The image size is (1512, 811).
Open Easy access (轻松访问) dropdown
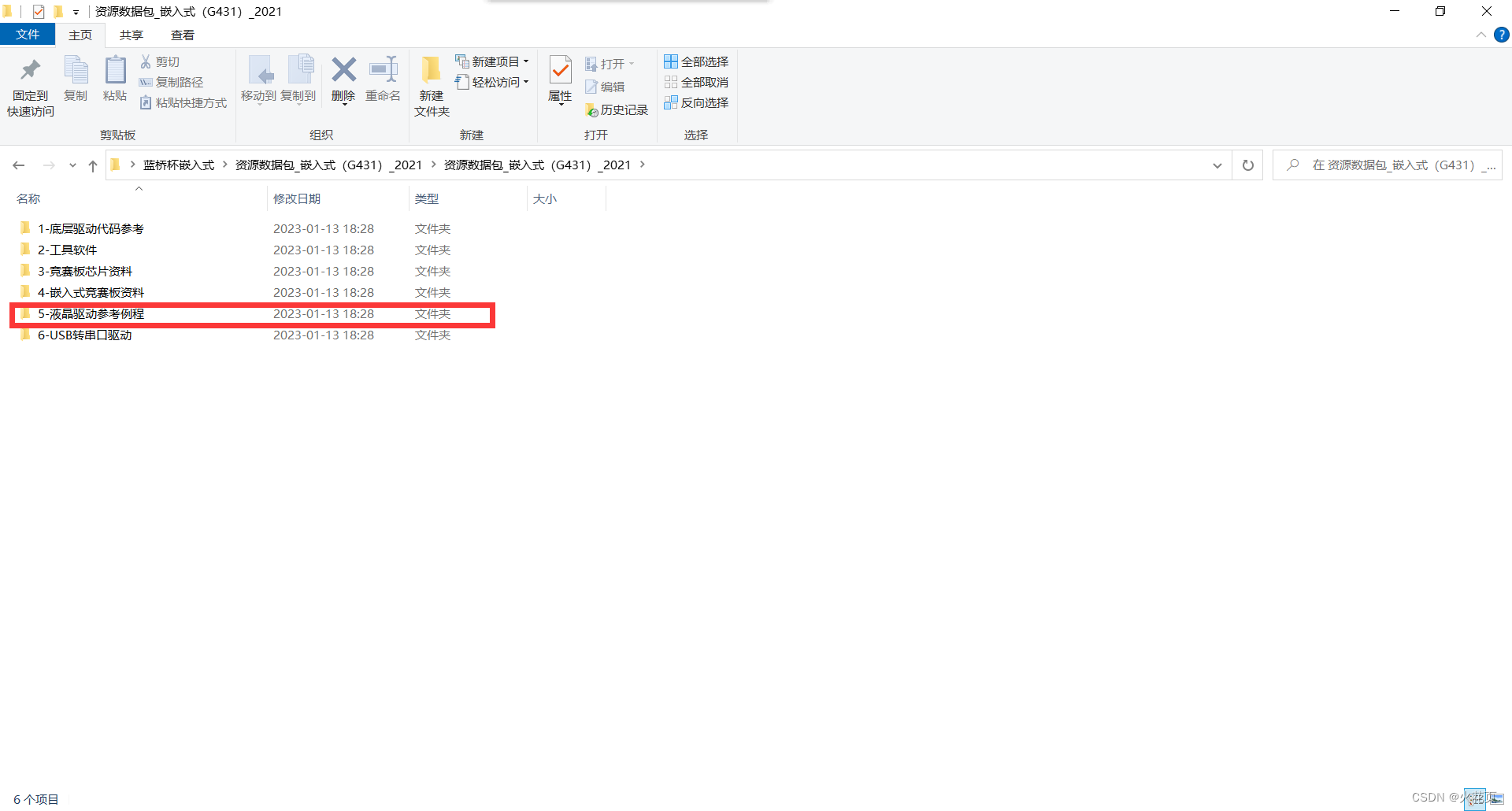[x=492, y=82]
